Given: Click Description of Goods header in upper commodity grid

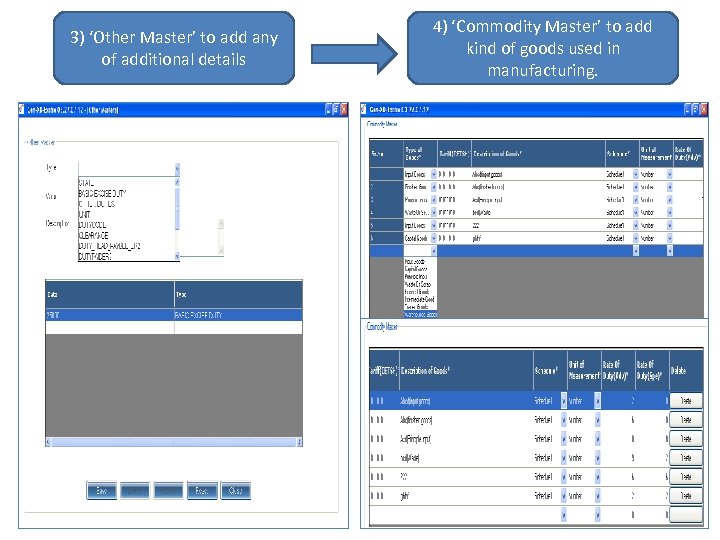Looking at the screenshot, I should point(539,154).
